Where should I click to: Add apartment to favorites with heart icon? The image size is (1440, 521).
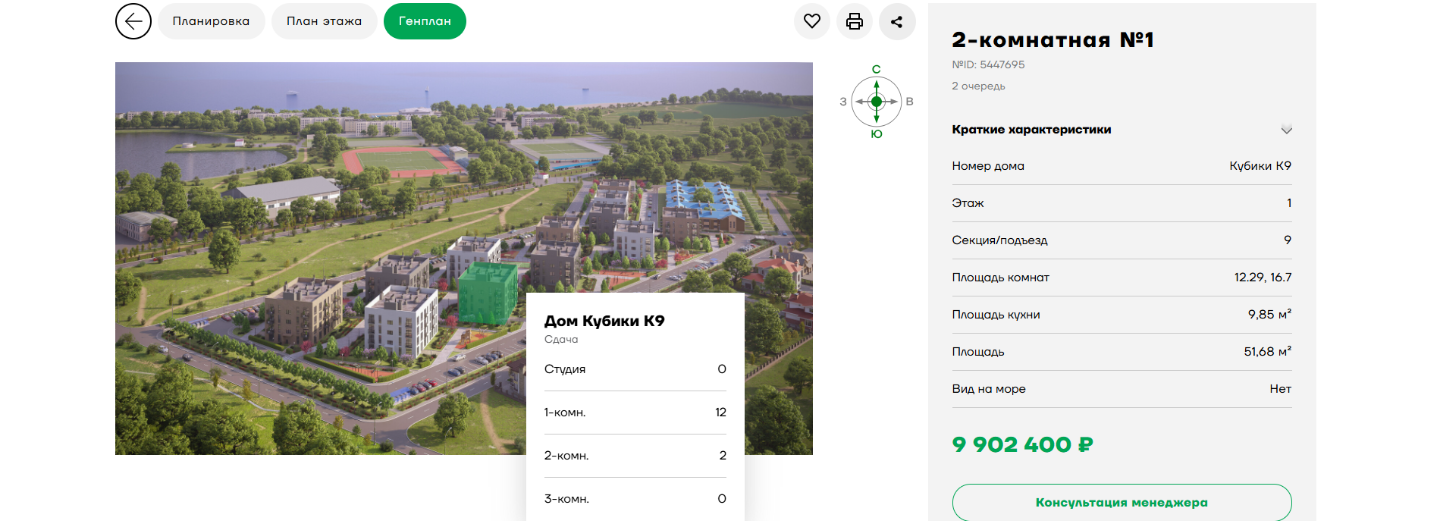[x=812, y=21]
